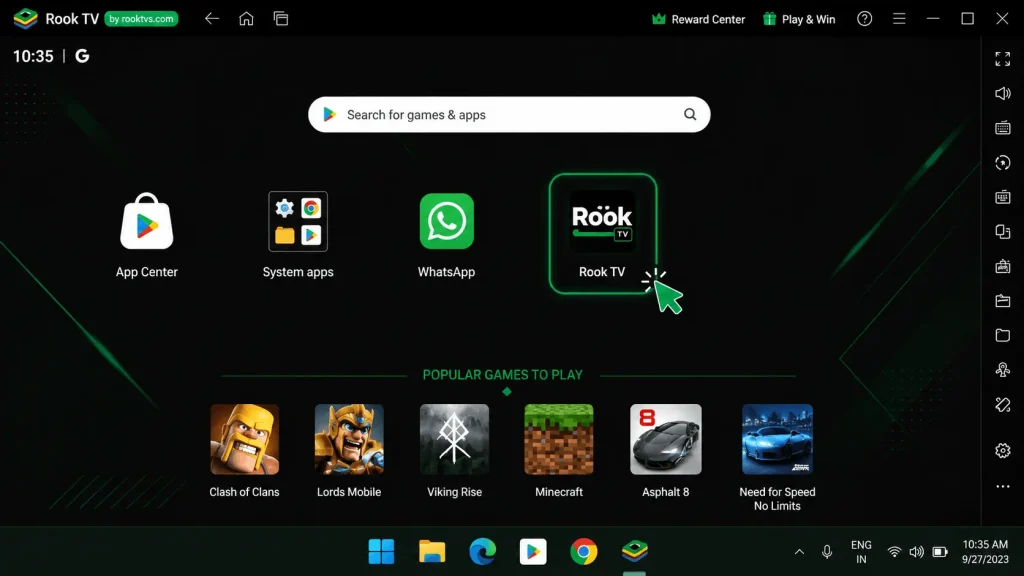Open the media folder icon in the sidebar
This screenshot has width=1024, height=576.
[1002, 301]
